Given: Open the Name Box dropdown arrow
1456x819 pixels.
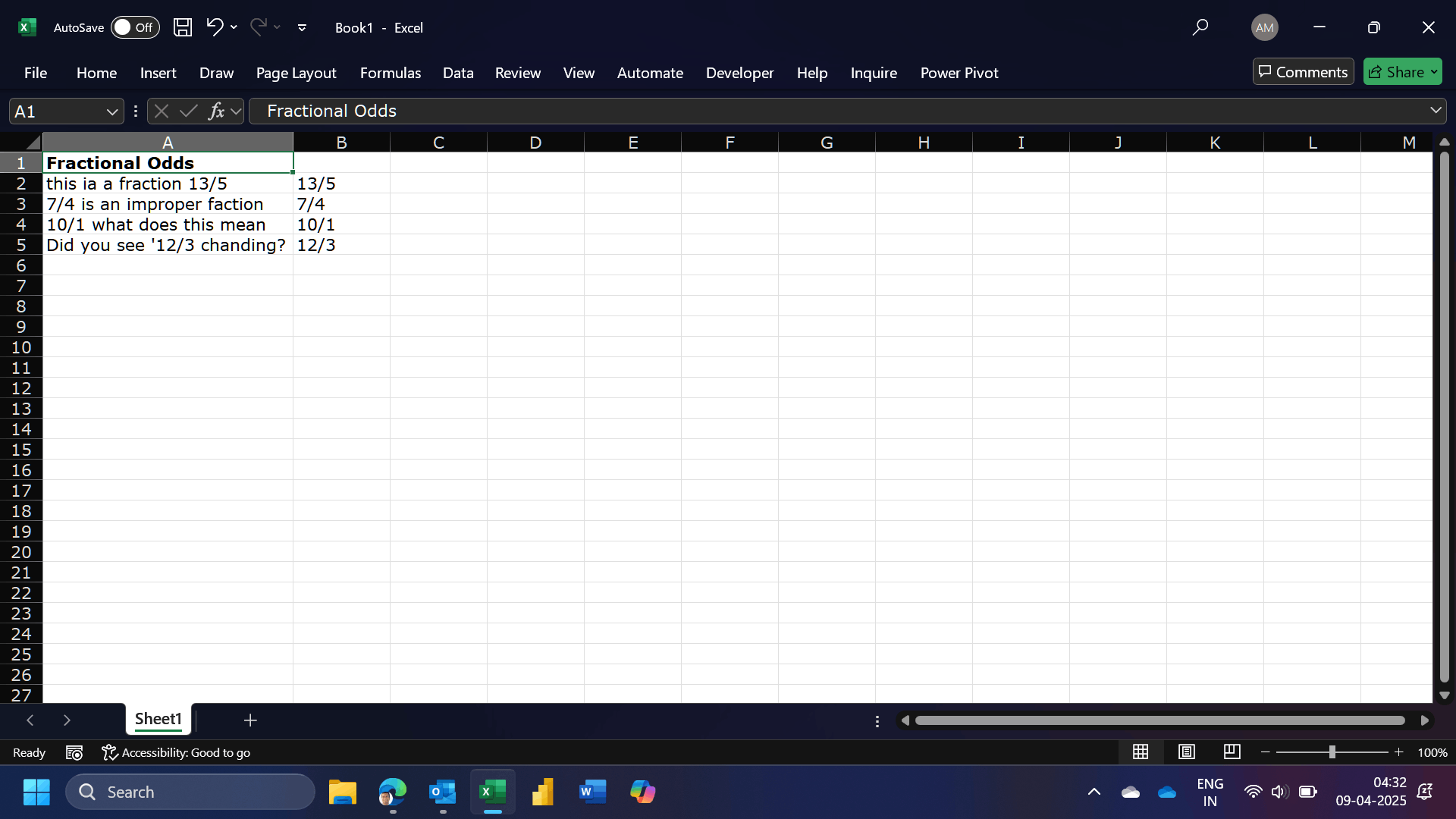Looking at the screenshot, I should point(112,111).
